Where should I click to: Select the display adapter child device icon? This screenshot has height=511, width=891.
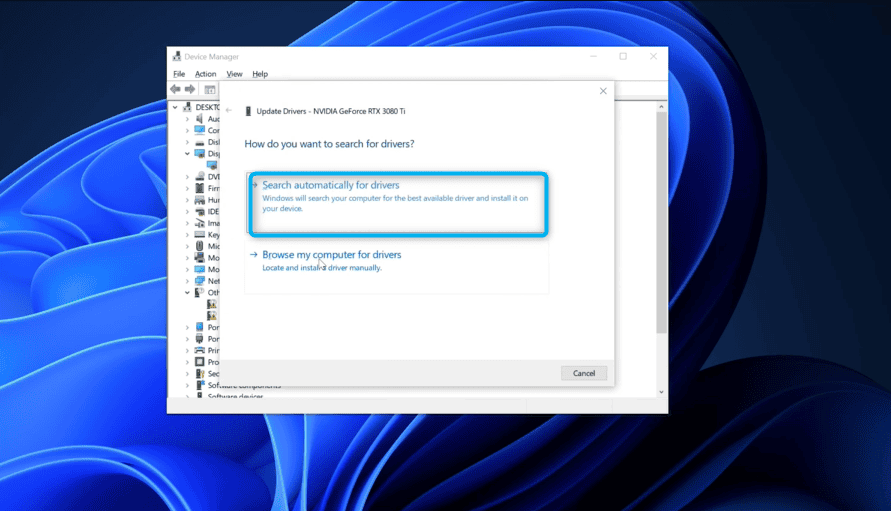212,165
